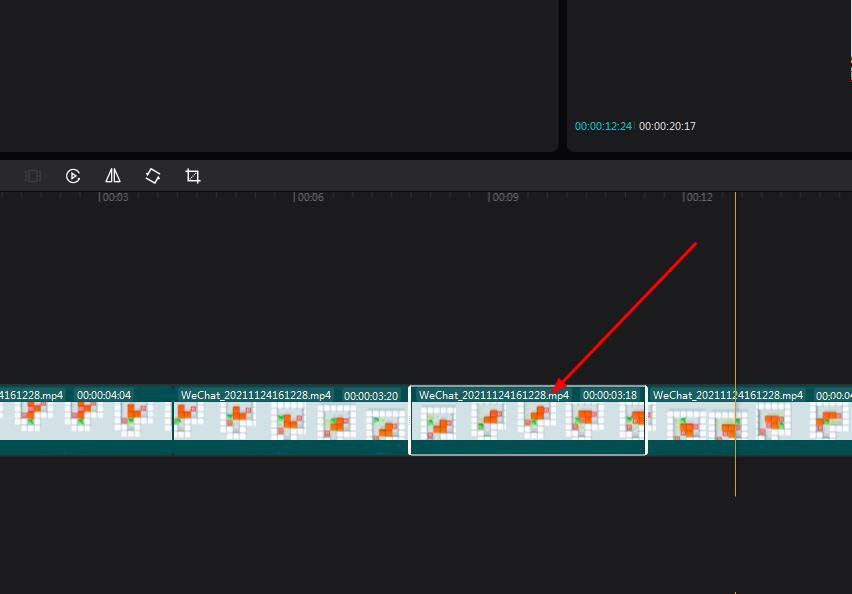
Task: Select the clip with duration 00:00:04:04
Action: pyautogui.click(x=86, y=420)
